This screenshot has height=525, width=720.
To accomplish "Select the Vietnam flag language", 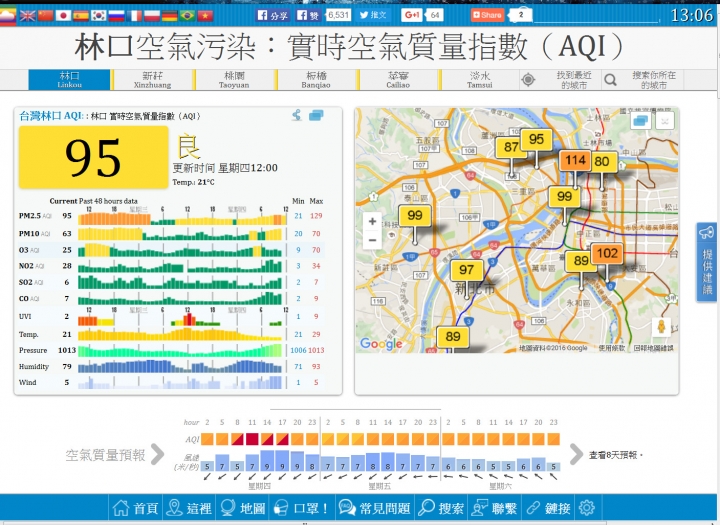I will pyautogui.click(x=205, y=16).
